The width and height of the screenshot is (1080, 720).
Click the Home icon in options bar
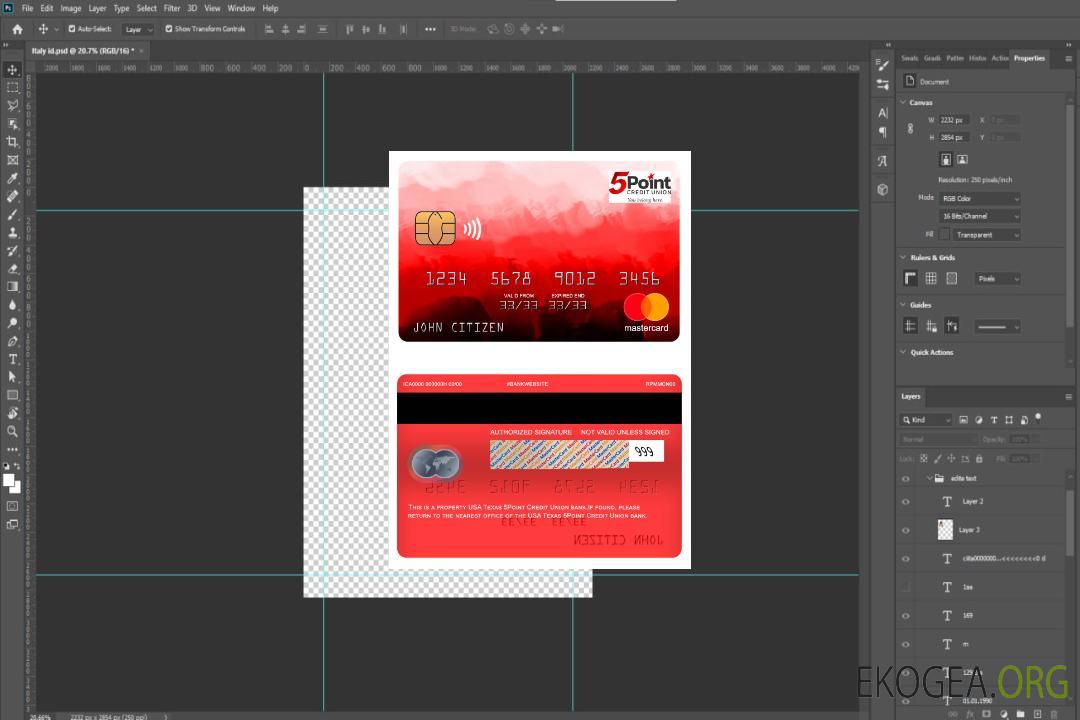point(17,29)
